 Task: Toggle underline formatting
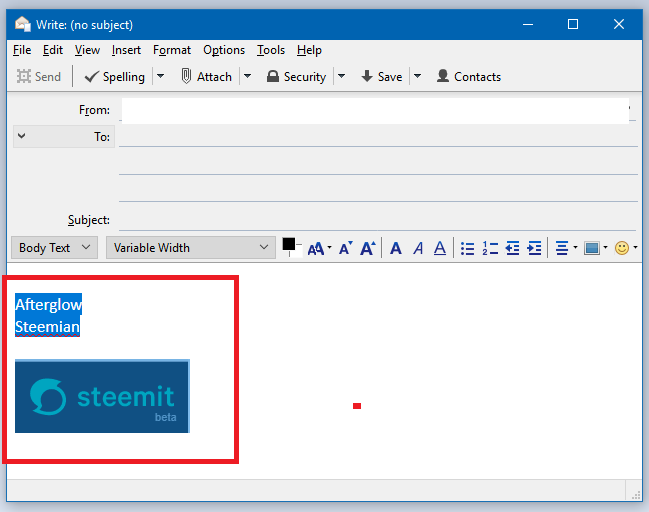[x=440, y=248]
